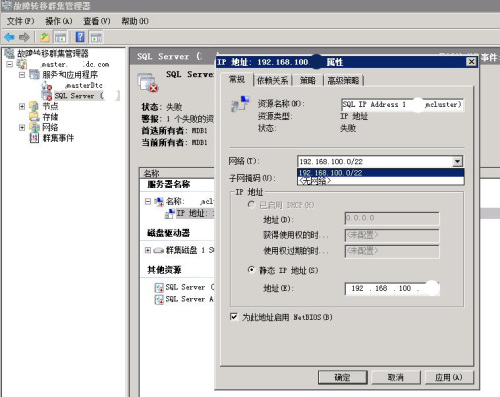Toggle the show/hide console tree icon

(60, 37)
